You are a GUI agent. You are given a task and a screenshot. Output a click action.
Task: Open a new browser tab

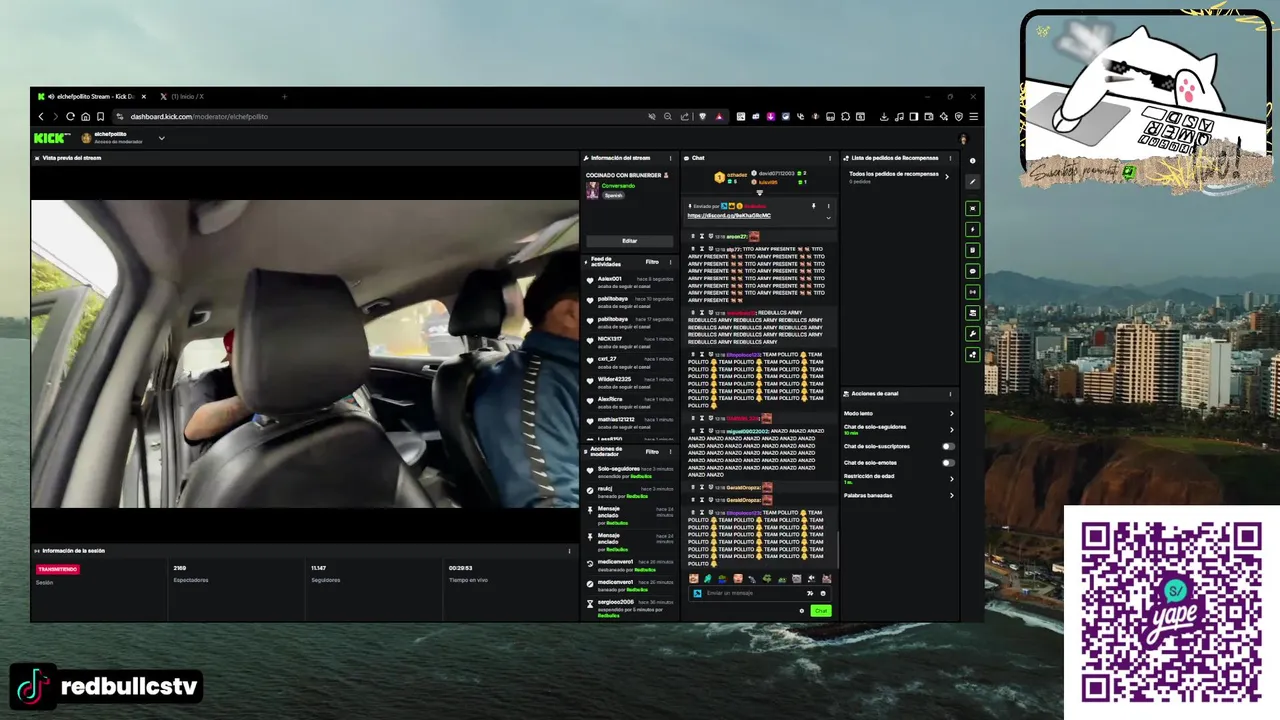coord(284,97)
